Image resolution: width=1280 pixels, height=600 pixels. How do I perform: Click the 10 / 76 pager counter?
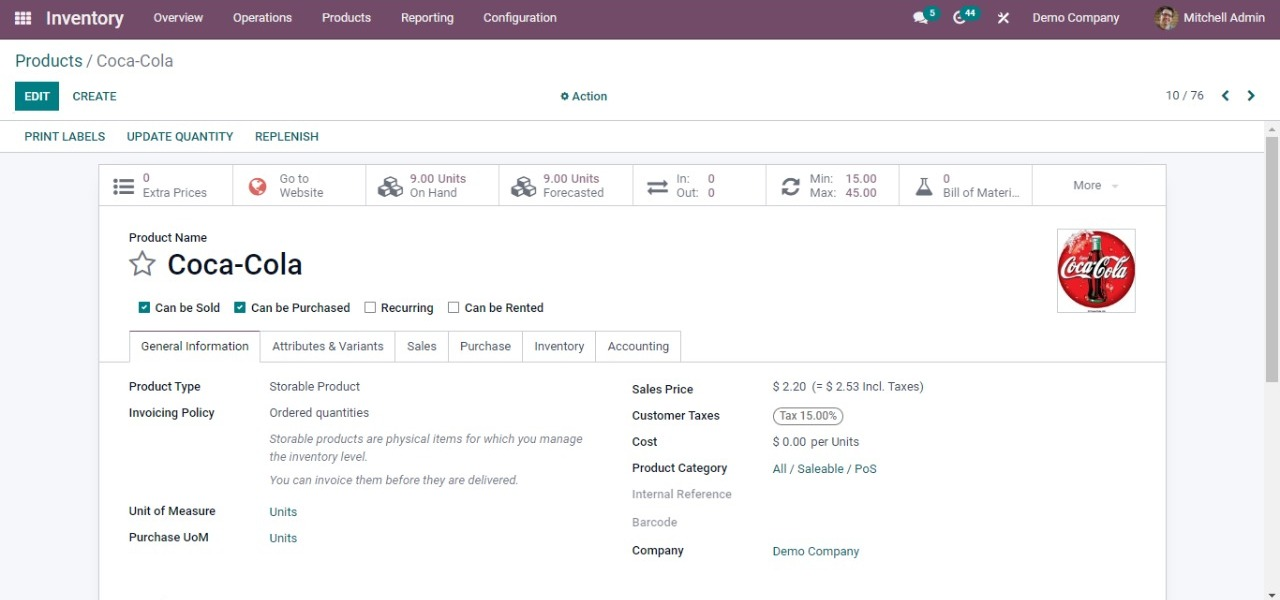pos(1185,96)
